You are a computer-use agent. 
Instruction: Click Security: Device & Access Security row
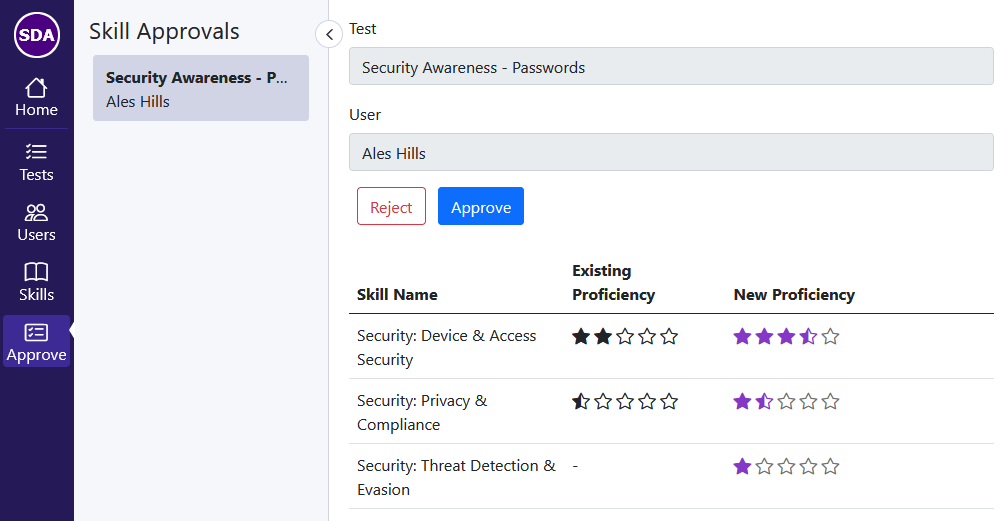tap(671, 347)
